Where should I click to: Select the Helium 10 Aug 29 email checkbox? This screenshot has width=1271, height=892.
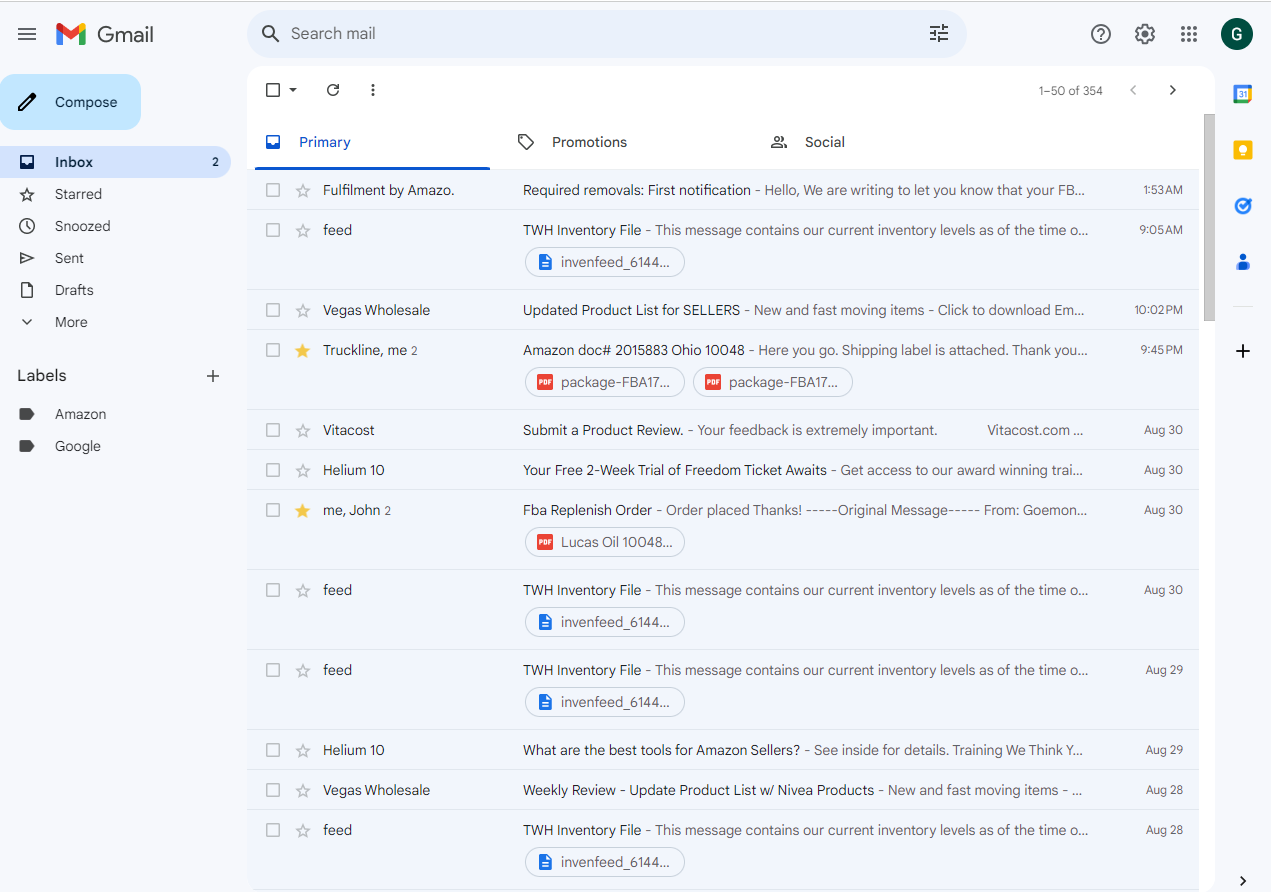273,750
